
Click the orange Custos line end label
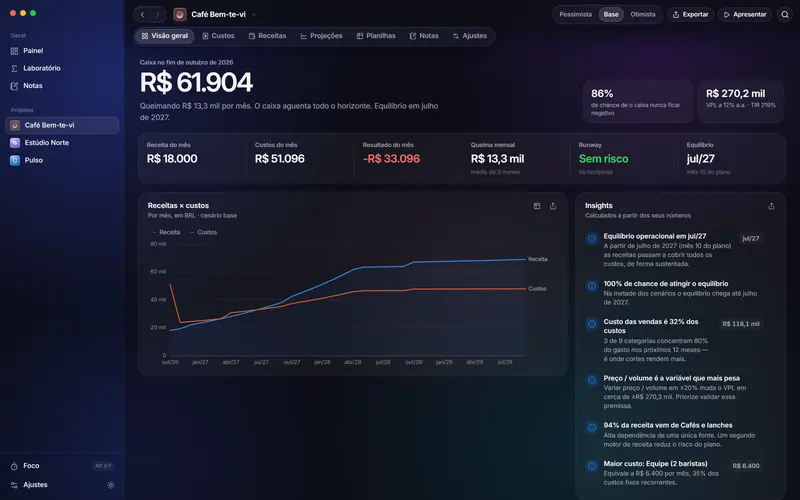[537, 289]
